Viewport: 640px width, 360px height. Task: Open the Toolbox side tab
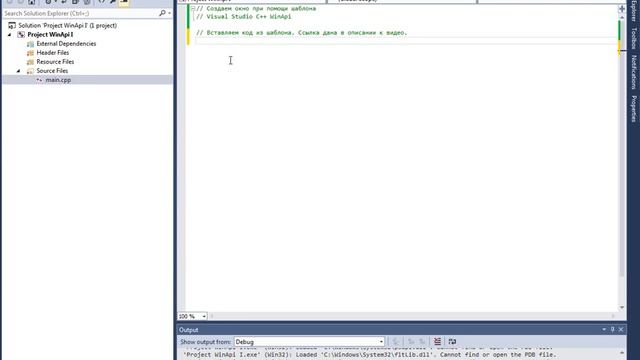[634, 38]
